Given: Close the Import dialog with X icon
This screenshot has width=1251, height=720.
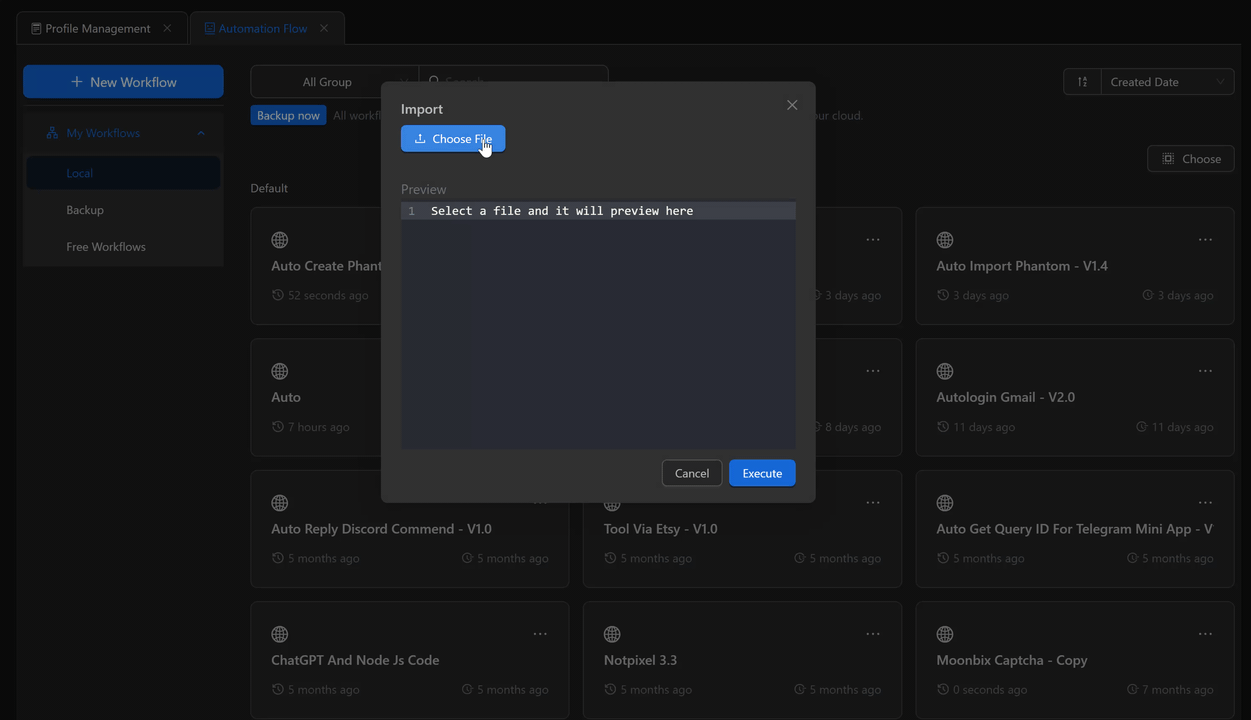Looking at the screenshot, I should (792, 105).
